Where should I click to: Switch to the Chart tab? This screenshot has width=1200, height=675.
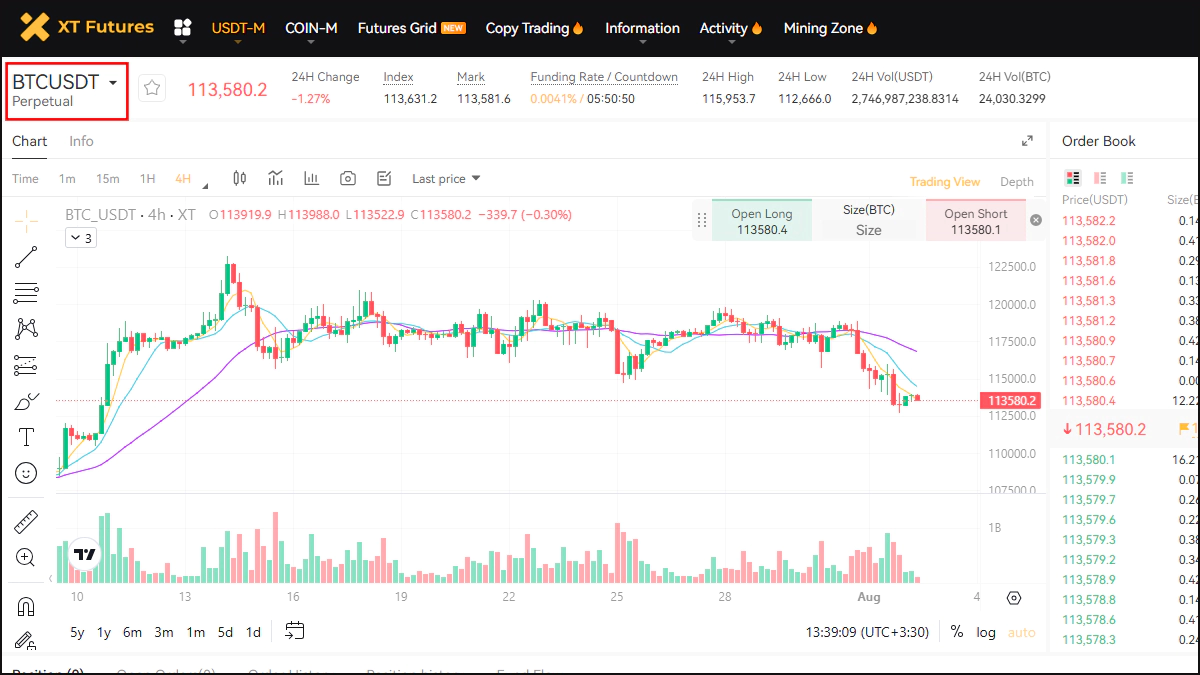(x=29, y=141)
